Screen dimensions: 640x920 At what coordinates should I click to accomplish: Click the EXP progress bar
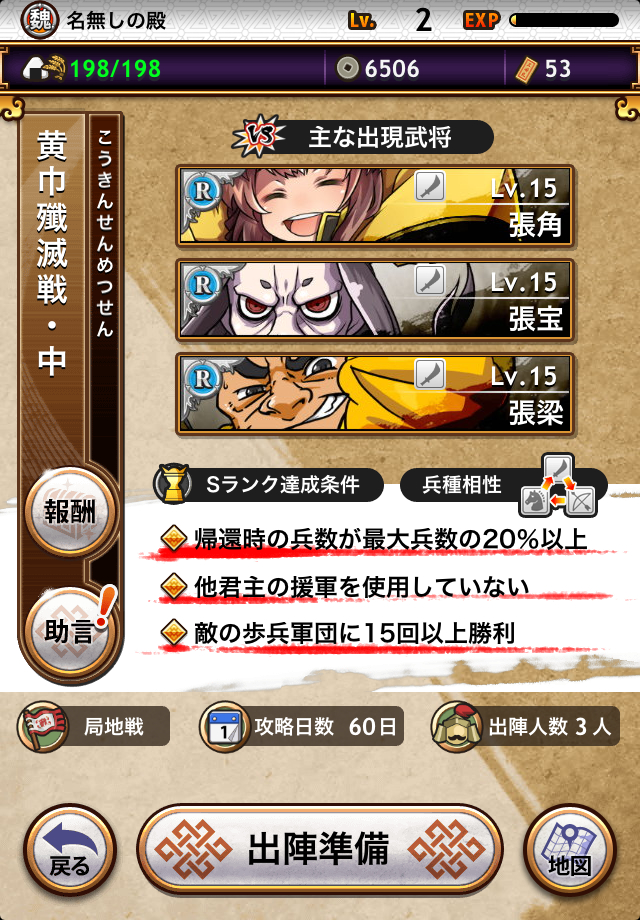pyautogui.click(x=564, y=21)
